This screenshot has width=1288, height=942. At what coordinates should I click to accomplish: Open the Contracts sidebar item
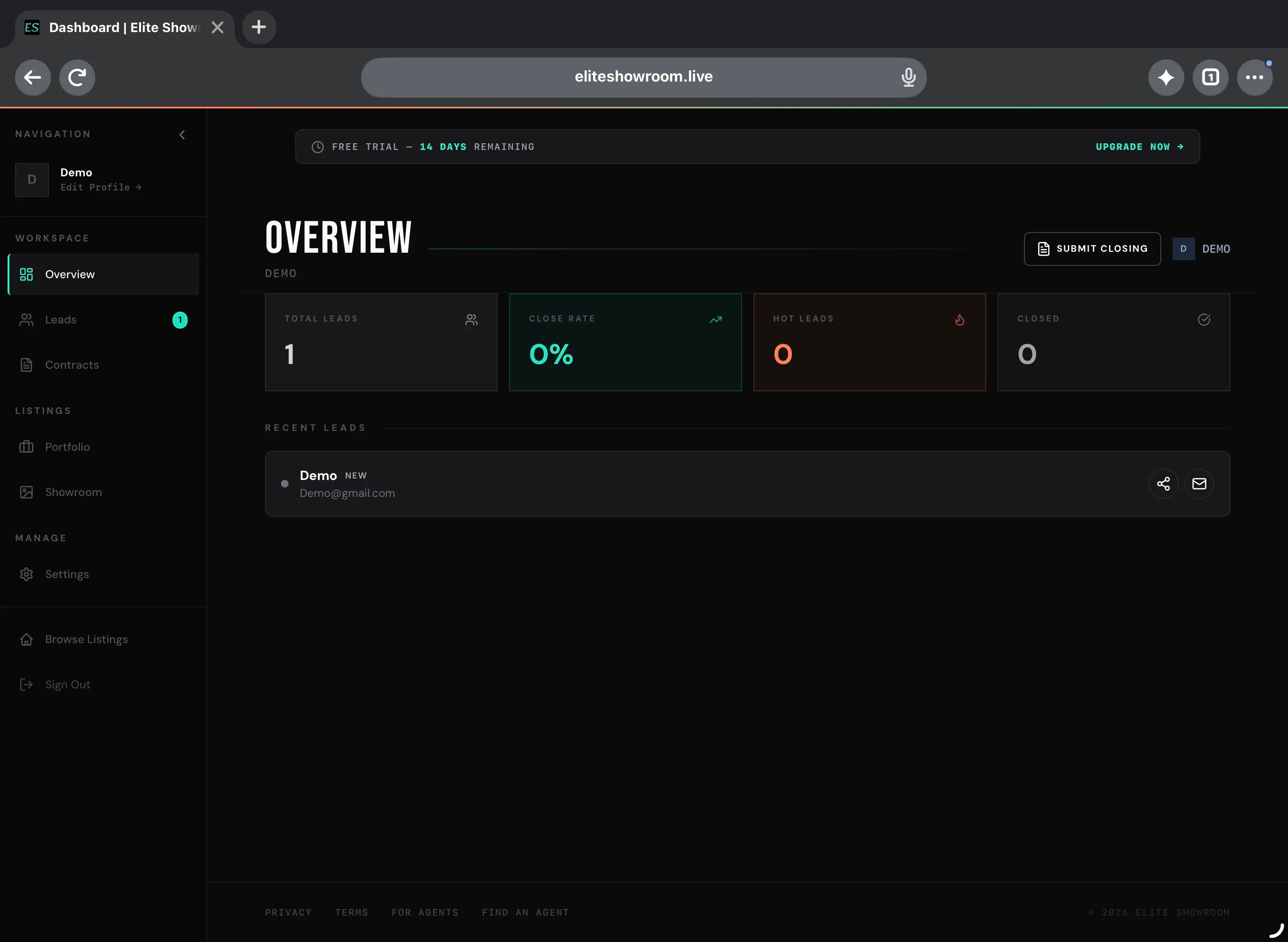point(103,365)
